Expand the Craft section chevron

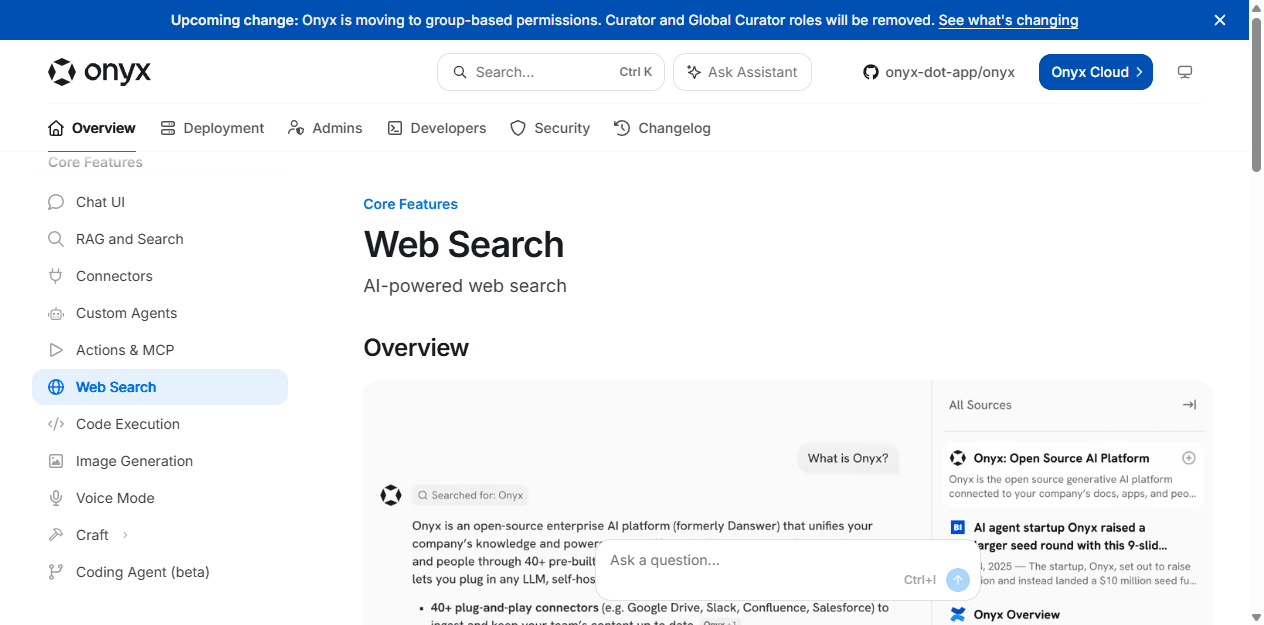point(125,535)
